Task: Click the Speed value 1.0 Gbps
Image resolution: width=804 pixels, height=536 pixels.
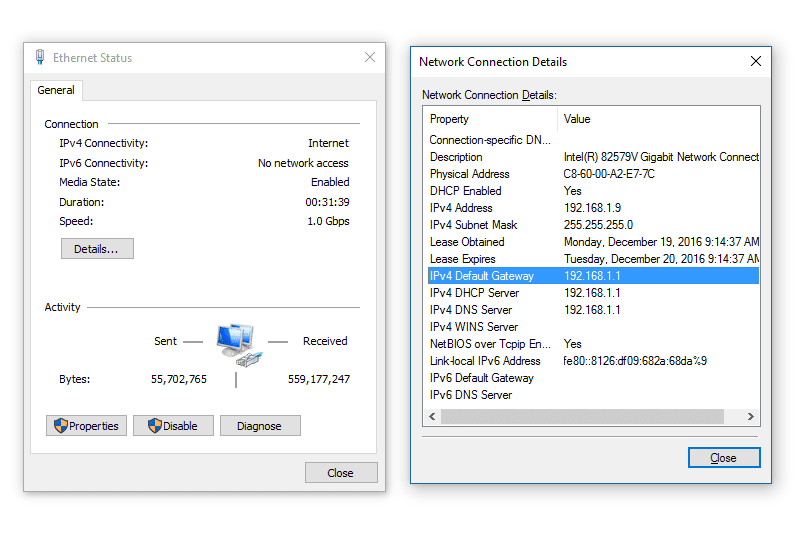Action: (x=328, y=221)
